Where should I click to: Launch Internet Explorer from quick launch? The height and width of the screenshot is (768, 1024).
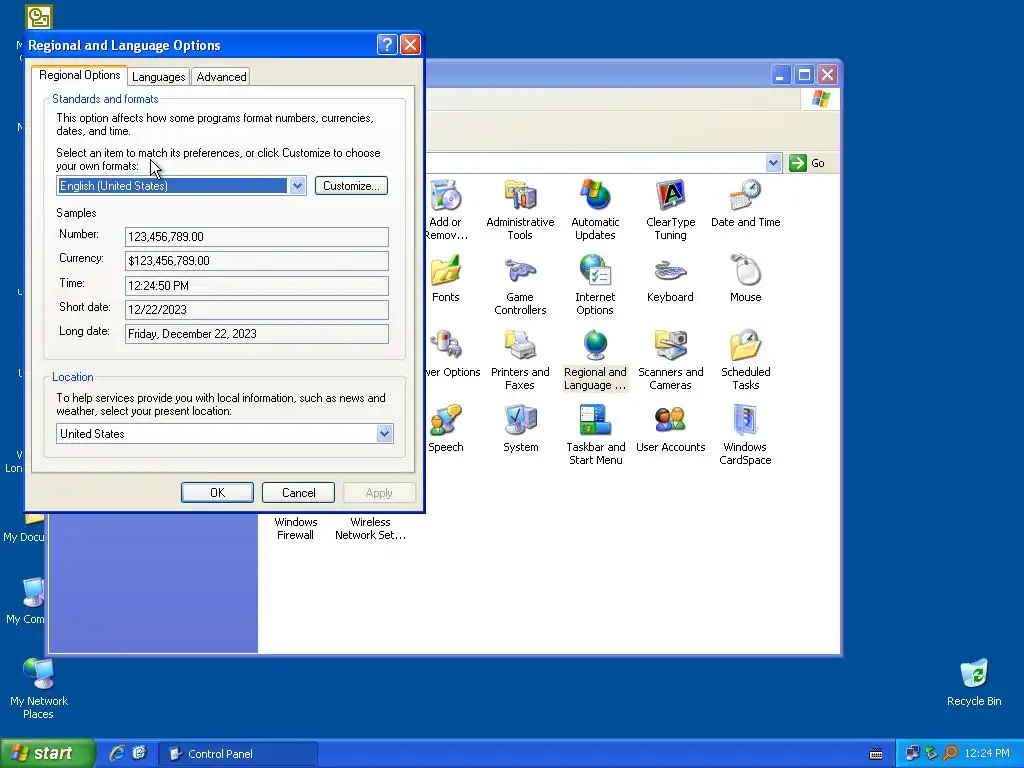[117, 753]
